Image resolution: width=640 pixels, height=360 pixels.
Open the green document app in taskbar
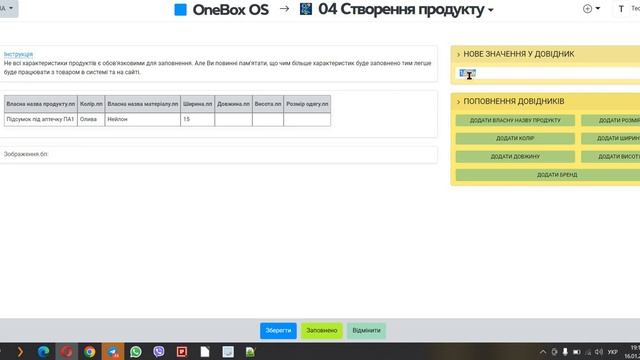250,351
